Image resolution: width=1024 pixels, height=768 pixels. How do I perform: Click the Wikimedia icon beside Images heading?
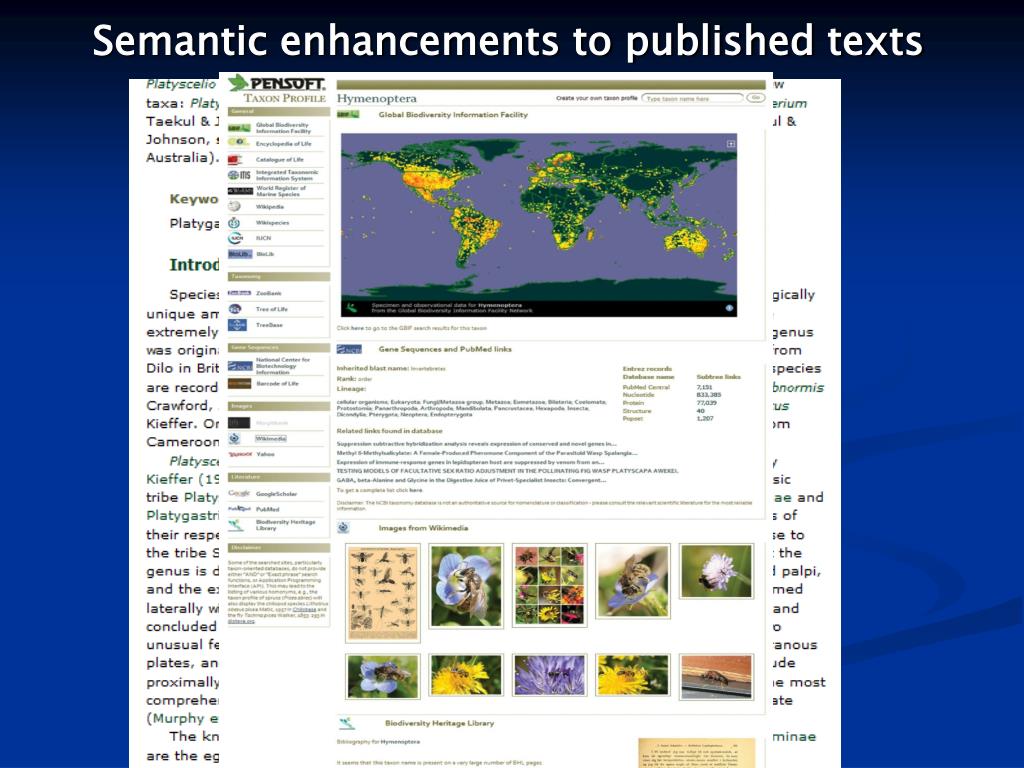(344, 528)
